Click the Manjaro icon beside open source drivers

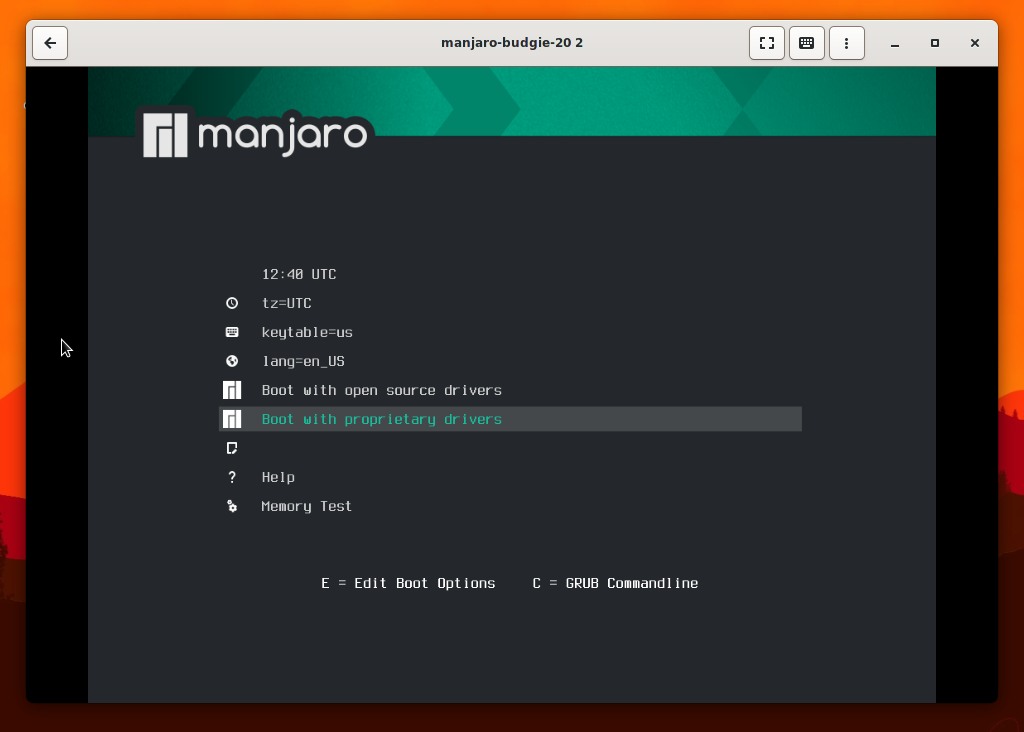pos(232,390)
